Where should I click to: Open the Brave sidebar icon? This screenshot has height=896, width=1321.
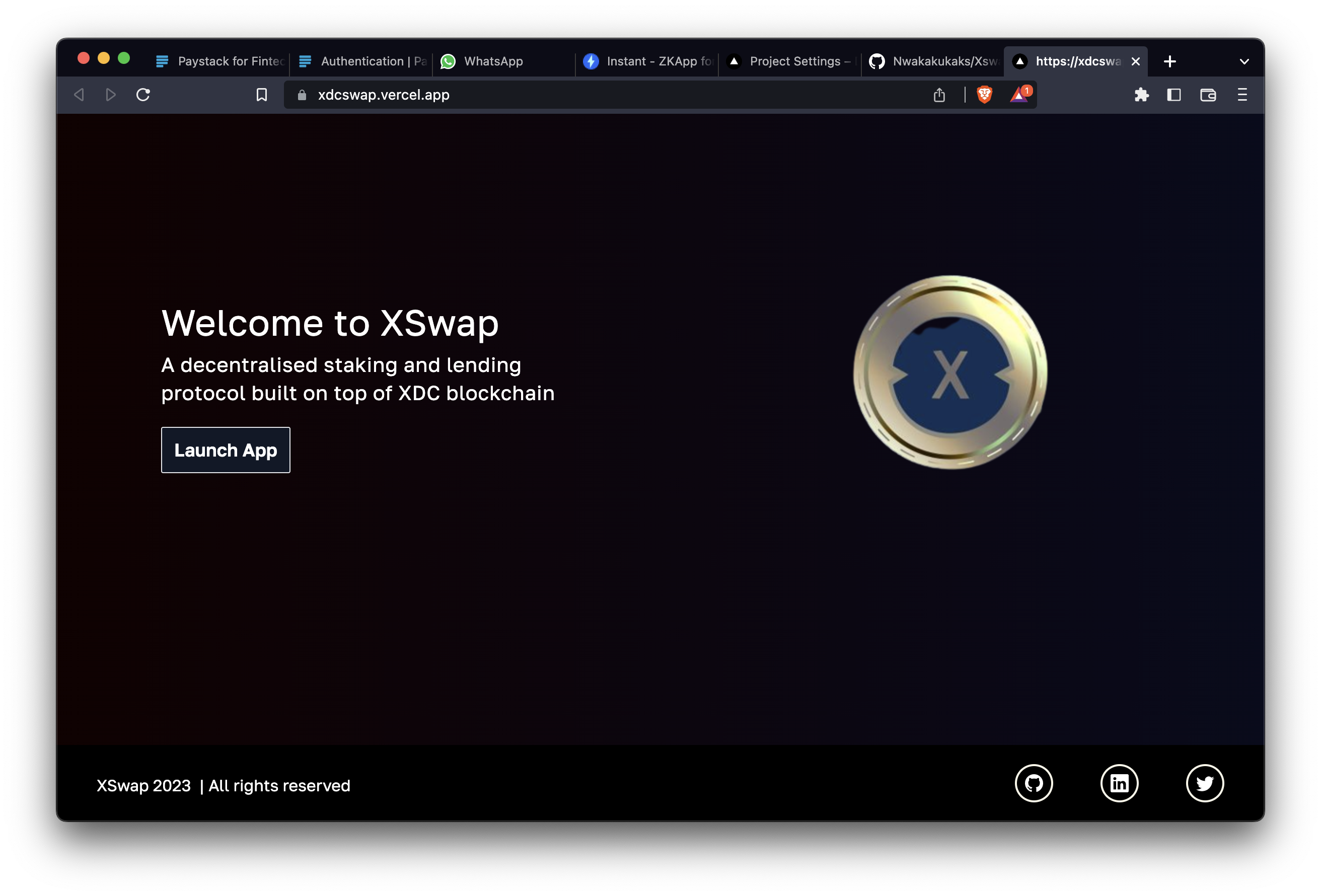(1175, 95)
